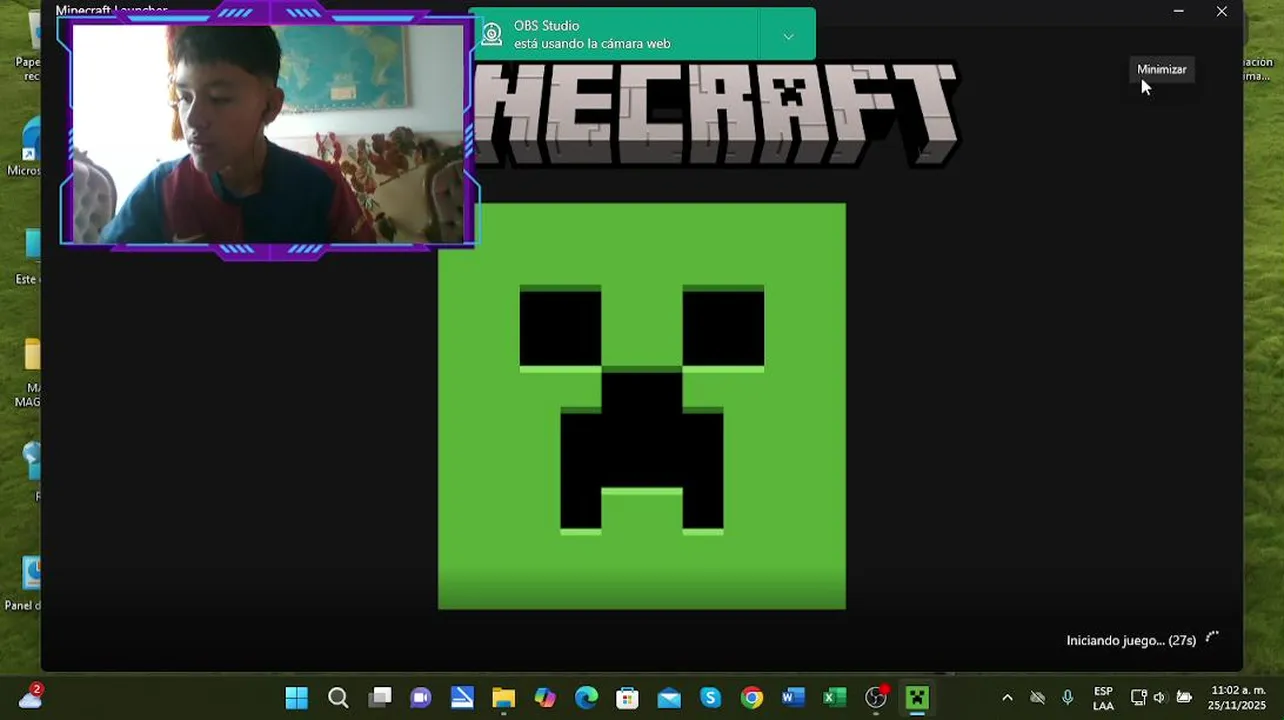This screenshot has width=1284, height=720.
Task: Close the Minecraft Launcher window
Action: [x=1221, y=11]
